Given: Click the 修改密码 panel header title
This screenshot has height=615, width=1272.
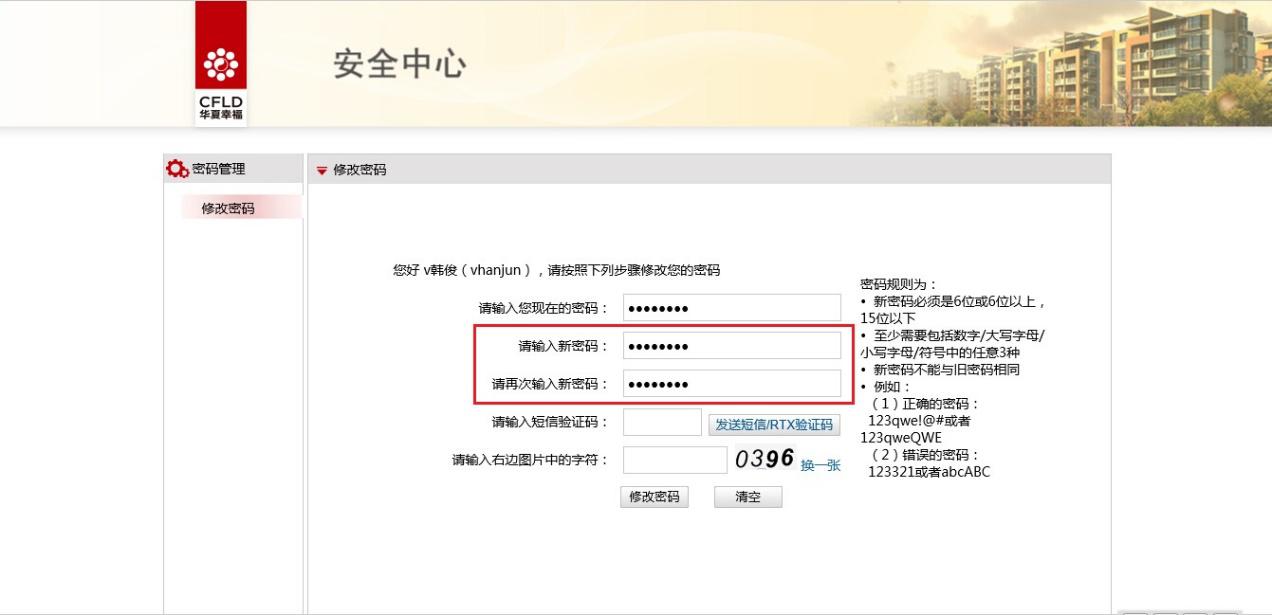Looking at the screenshot, I should point(359,170).
